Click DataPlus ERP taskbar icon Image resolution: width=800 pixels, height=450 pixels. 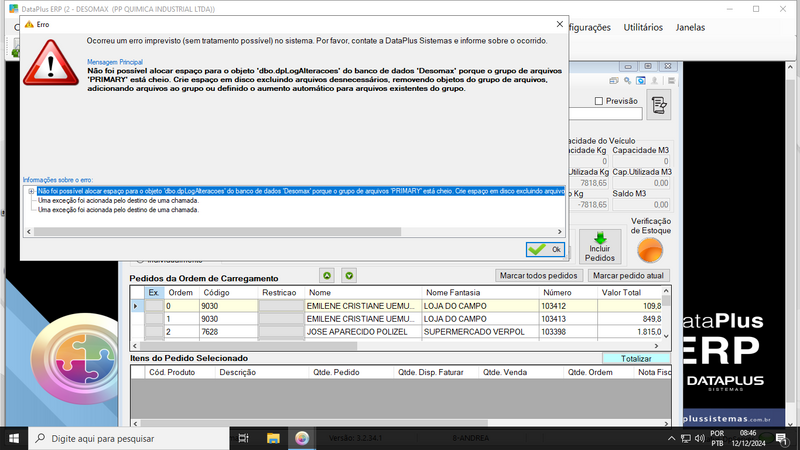click(302, 438)
